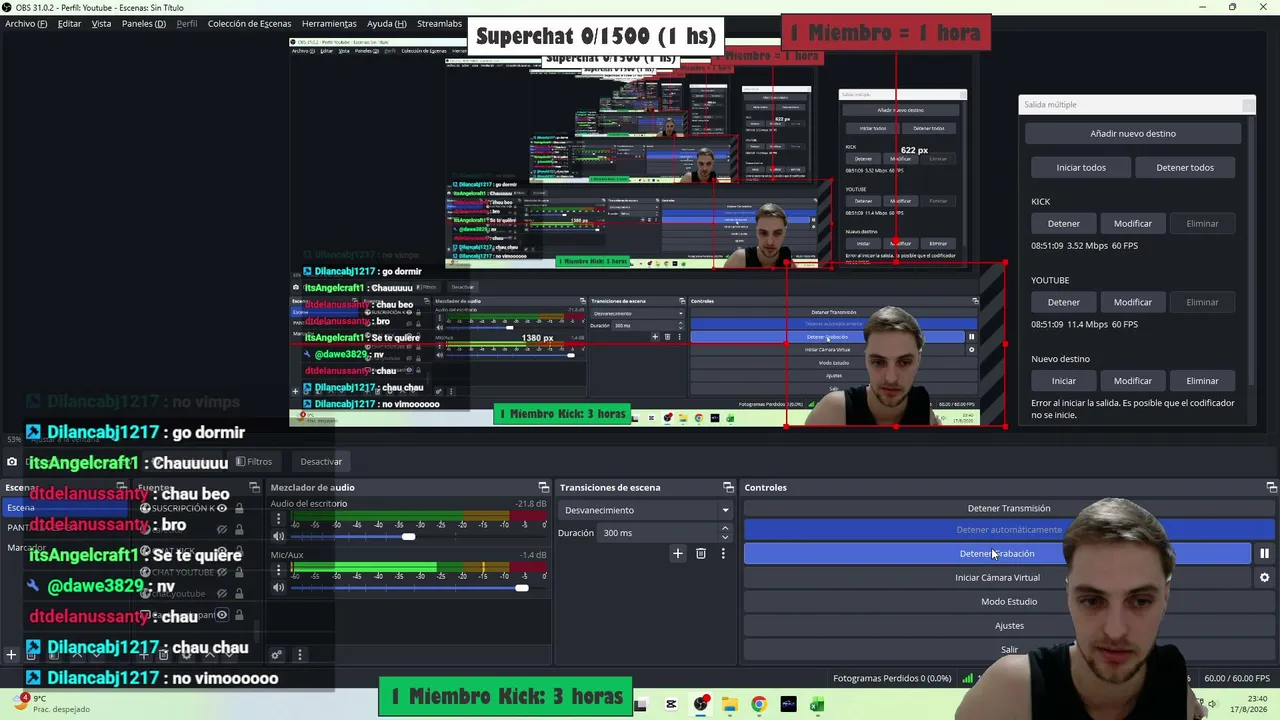Open Mic/Aux options menu

click(278, 571)
